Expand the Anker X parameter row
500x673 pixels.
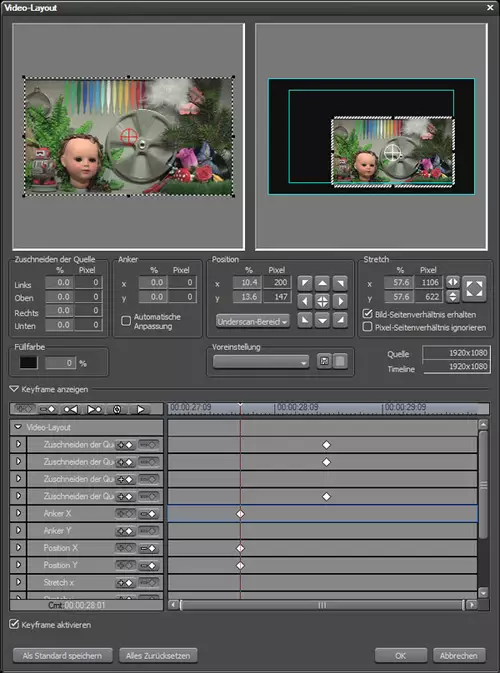coord(18,513)
